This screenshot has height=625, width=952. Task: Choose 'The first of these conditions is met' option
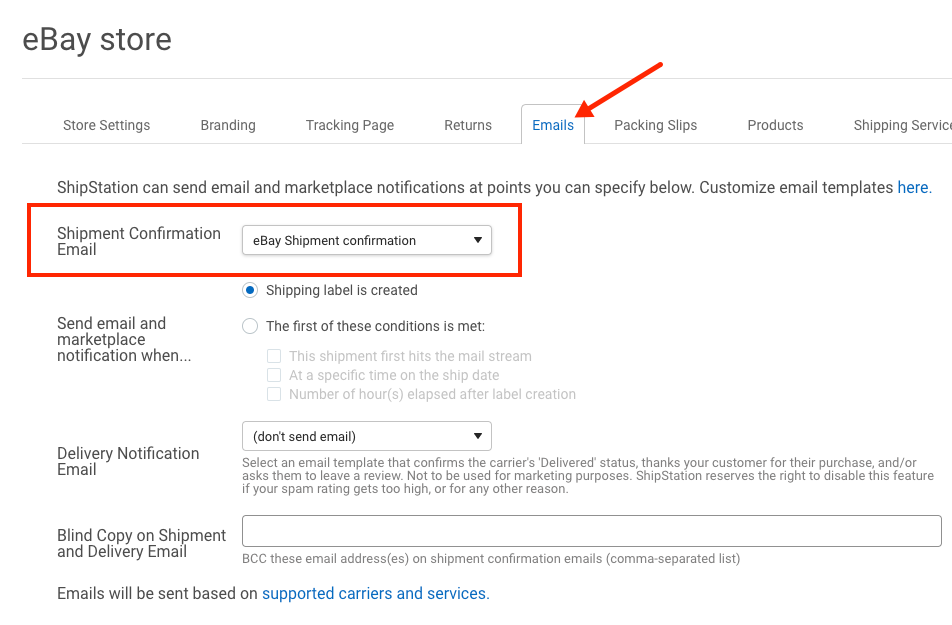pos(250,326)
